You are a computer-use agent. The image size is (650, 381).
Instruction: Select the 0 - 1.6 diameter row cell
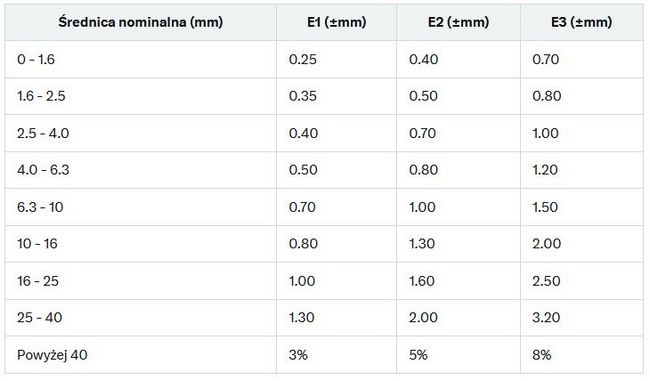(x=141, y=59)
